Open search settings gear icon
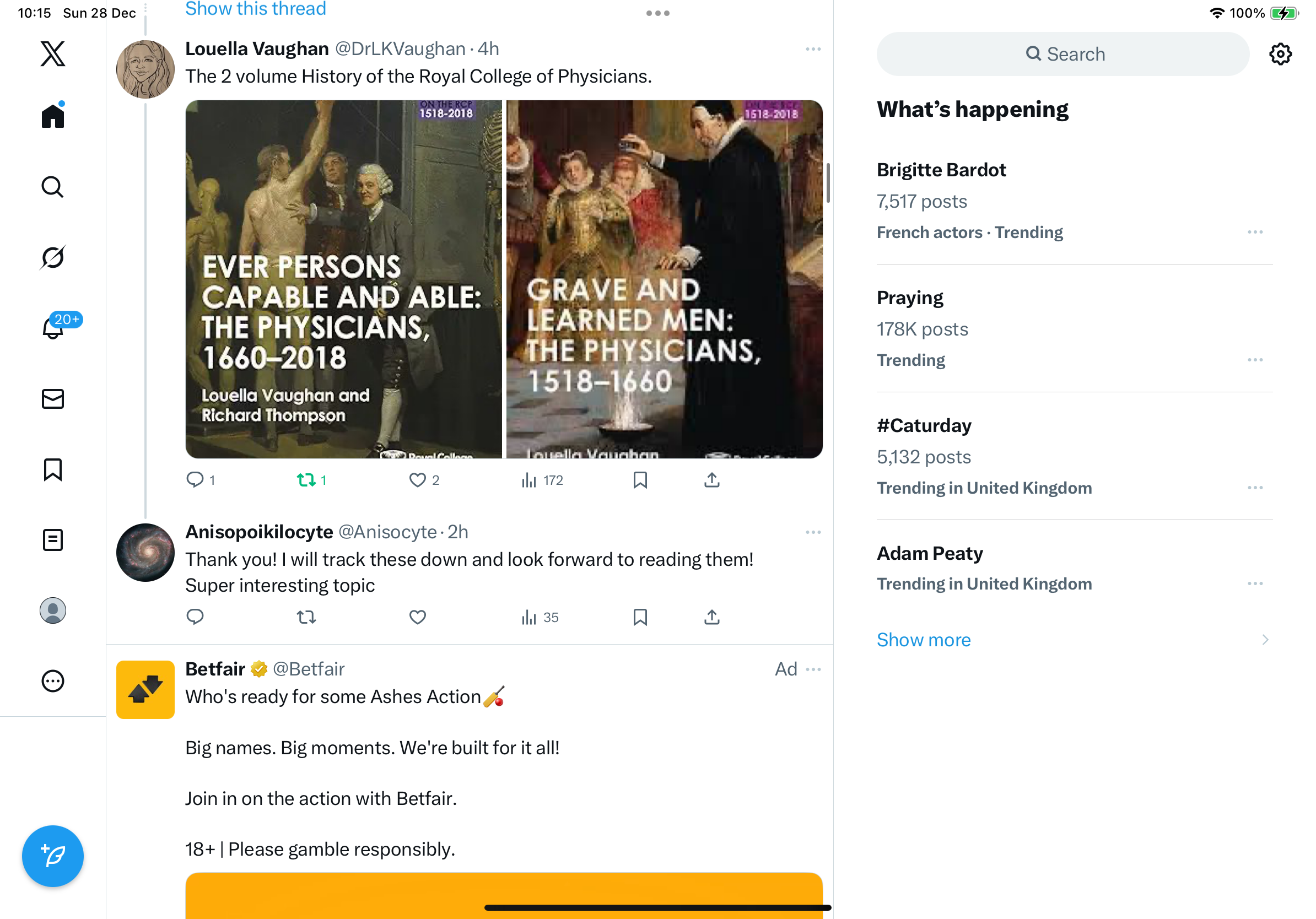 1280,55
